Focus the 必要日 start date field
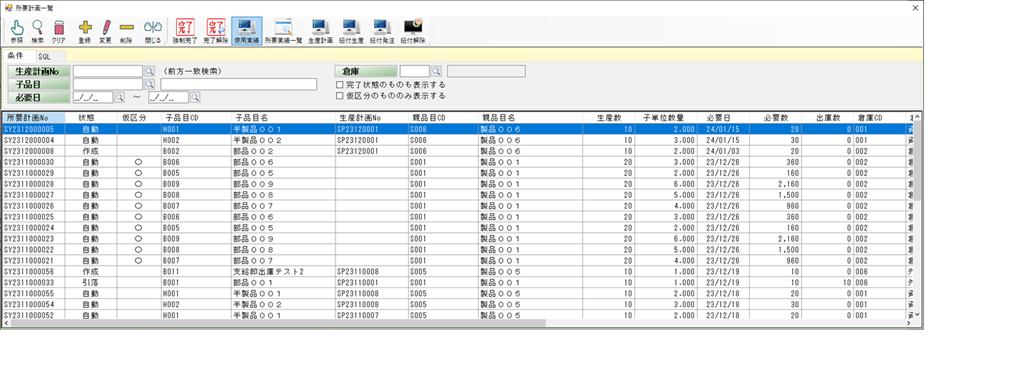Screen dimensions: 1009x368 93,97
